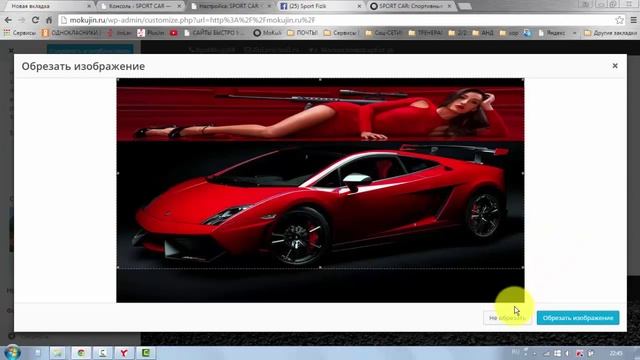Reload the current page
The image size is (640, 360).
36,20
